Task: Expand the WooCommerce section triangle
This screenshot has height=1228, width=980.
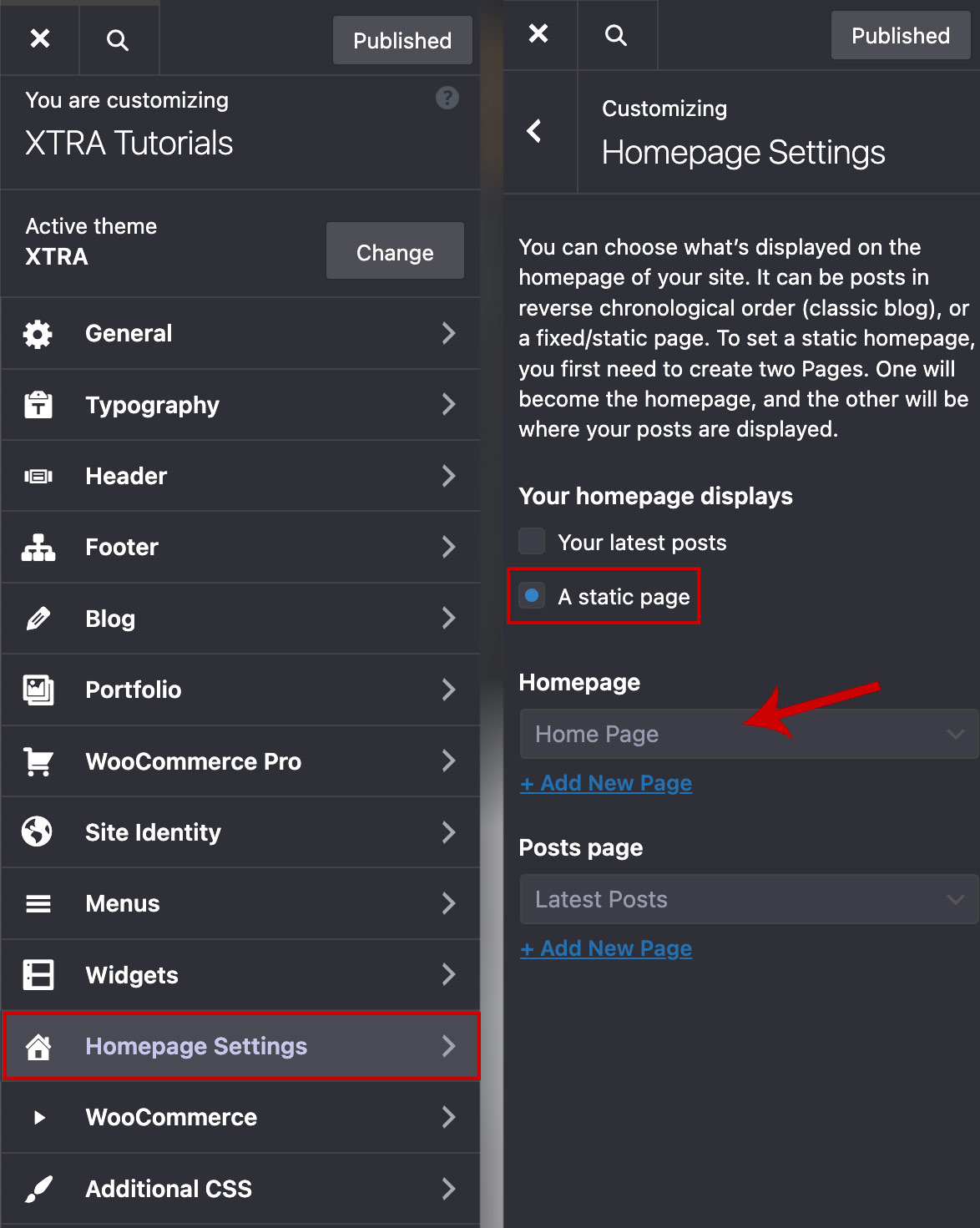Action: pyautogui.click(x=38, y=1118)
